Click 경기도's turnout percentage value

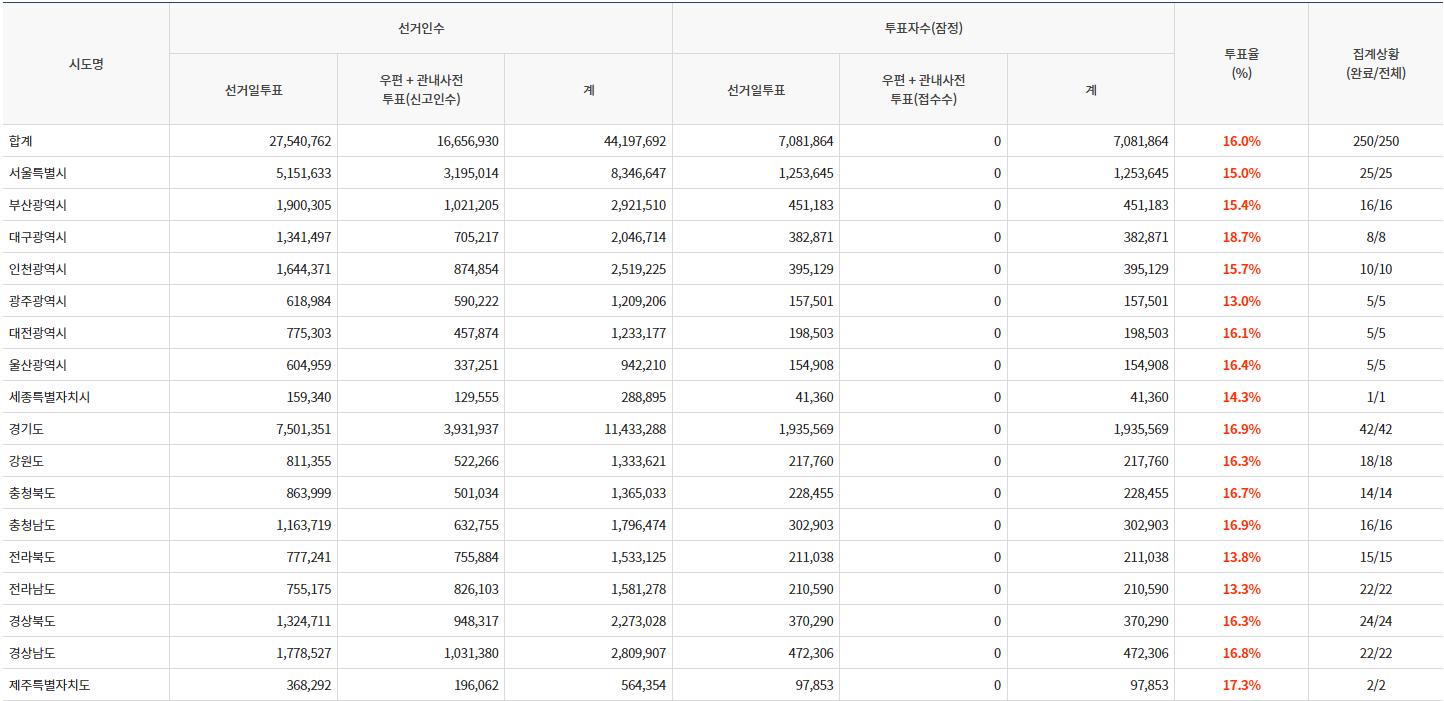(1241, 429)
